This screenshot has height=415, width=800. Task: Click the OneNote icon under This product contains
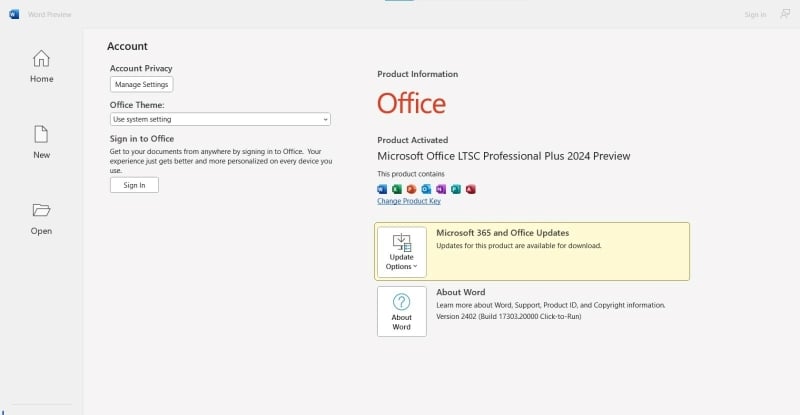pos(441,189)
